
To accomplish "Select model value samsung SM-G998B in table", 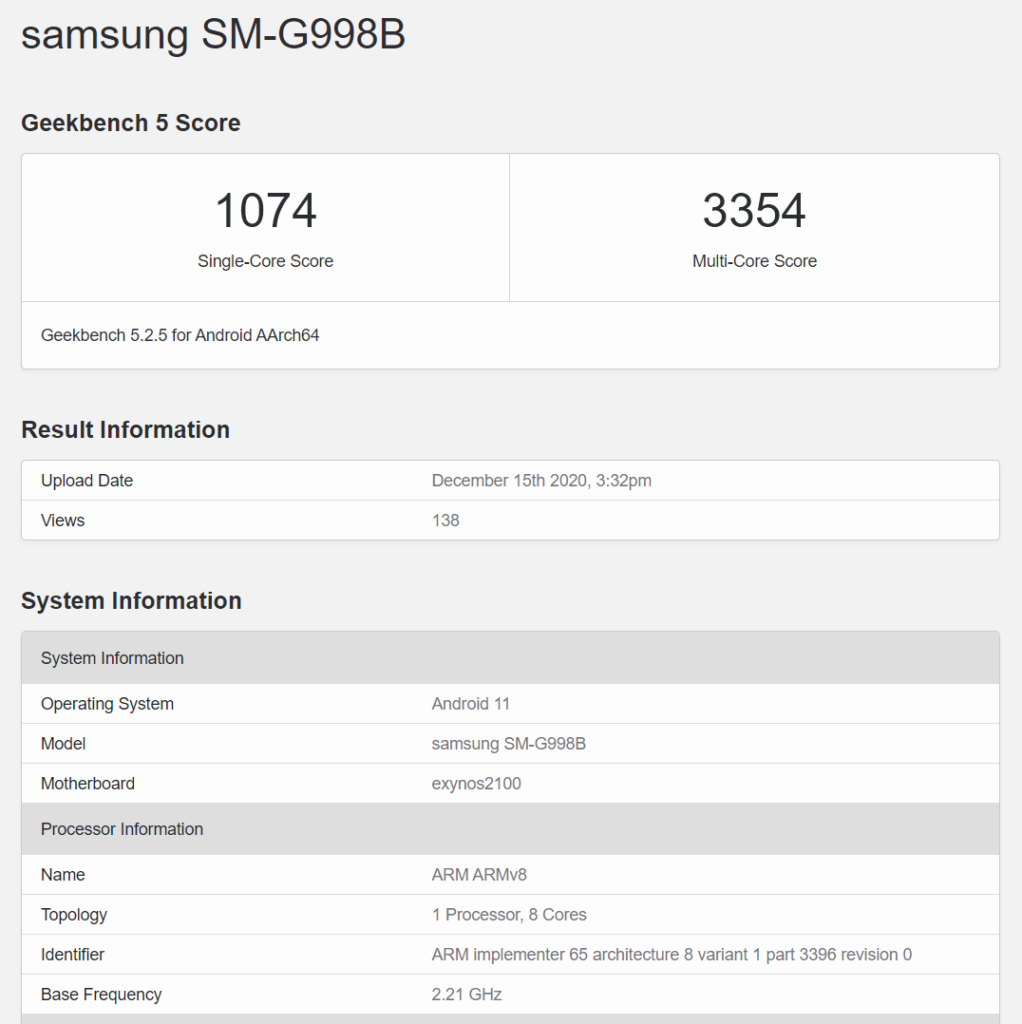I will (x=509, y=744).
